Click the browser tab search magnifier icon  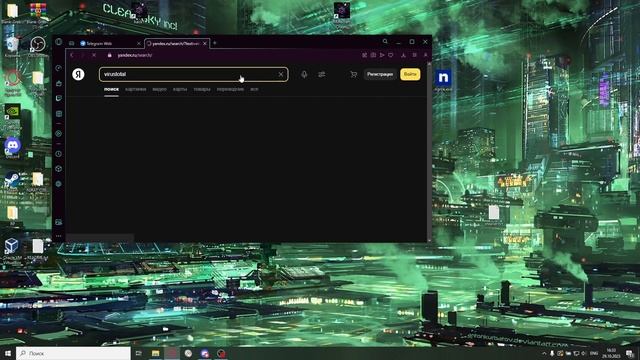point(385,42)
